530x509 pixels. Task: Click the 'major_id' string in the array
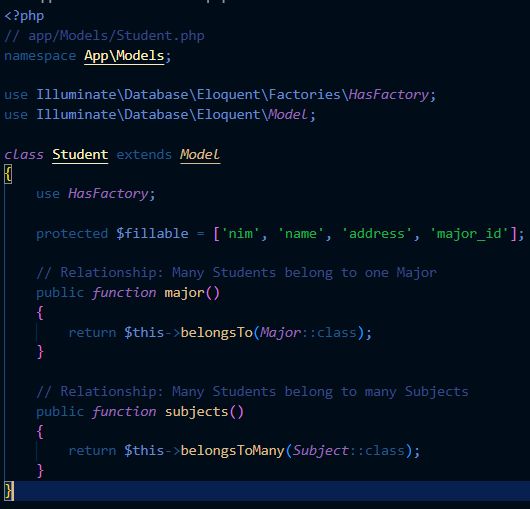pyautogui.click(x=469, y=234)
